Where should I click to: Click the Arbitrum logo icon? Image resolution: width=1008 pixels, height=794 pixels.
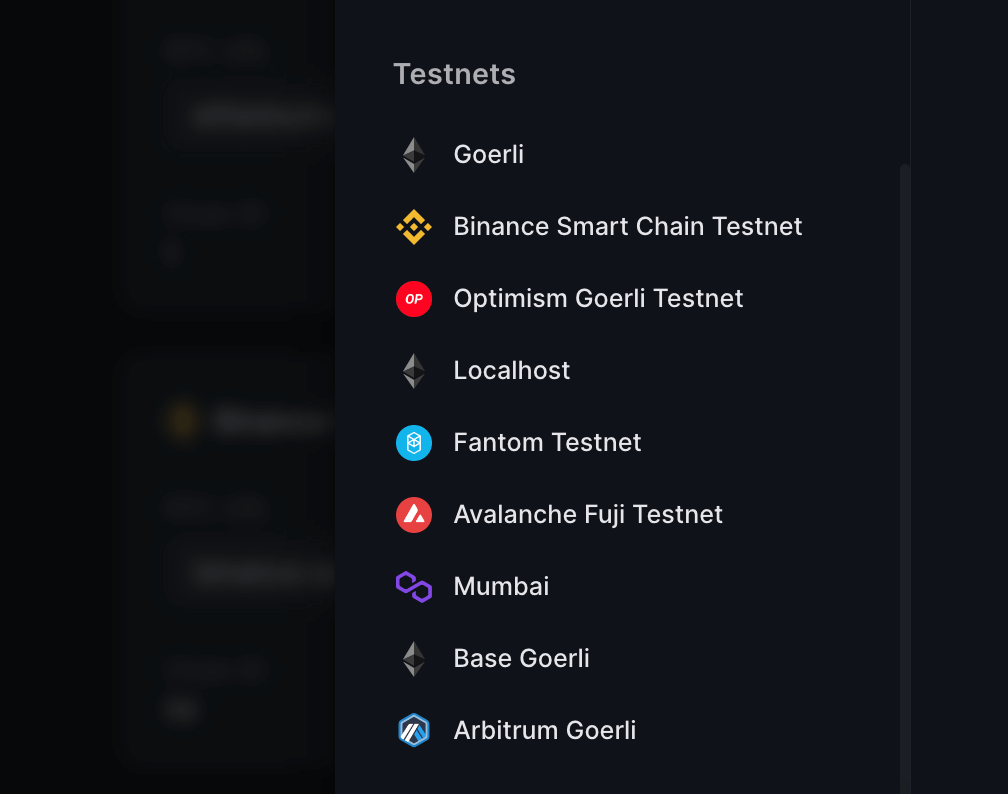tap(413, 731)
